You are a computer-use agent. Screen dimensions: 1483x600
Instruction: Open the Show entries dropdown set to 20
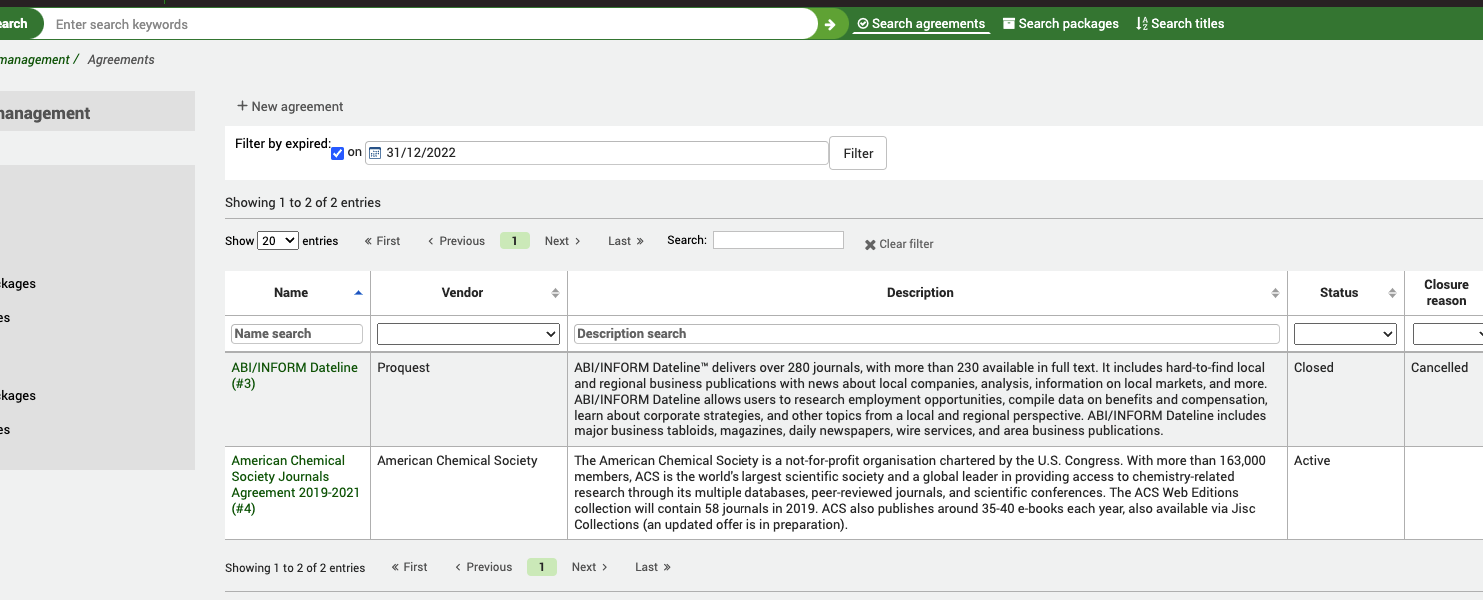pyautogui.click(x=278, y=240)
